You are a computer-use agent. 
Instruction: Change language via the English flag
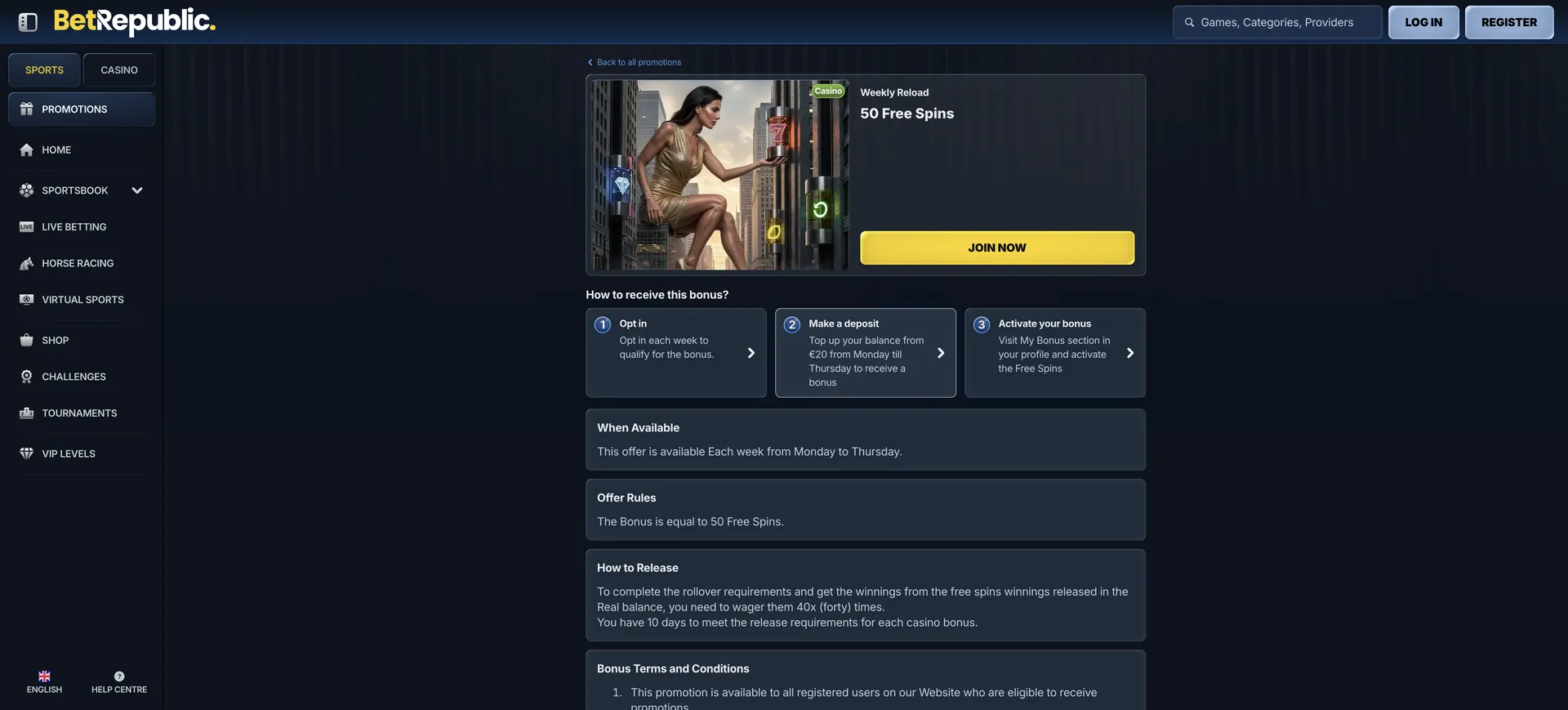tap(44, 677)
